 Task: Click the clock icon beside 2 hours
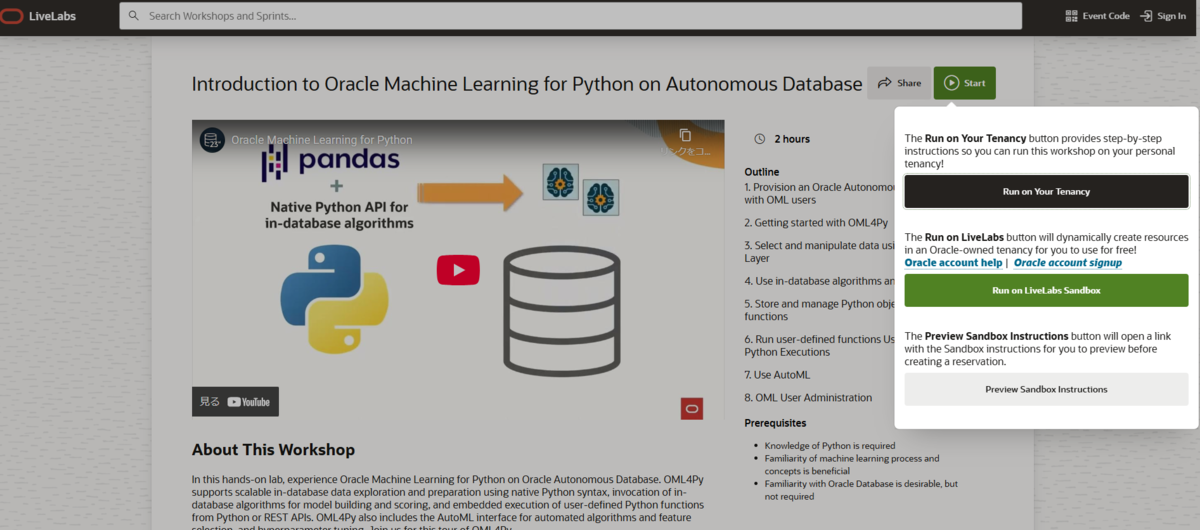pyautogui.click(x=759, y=139)
